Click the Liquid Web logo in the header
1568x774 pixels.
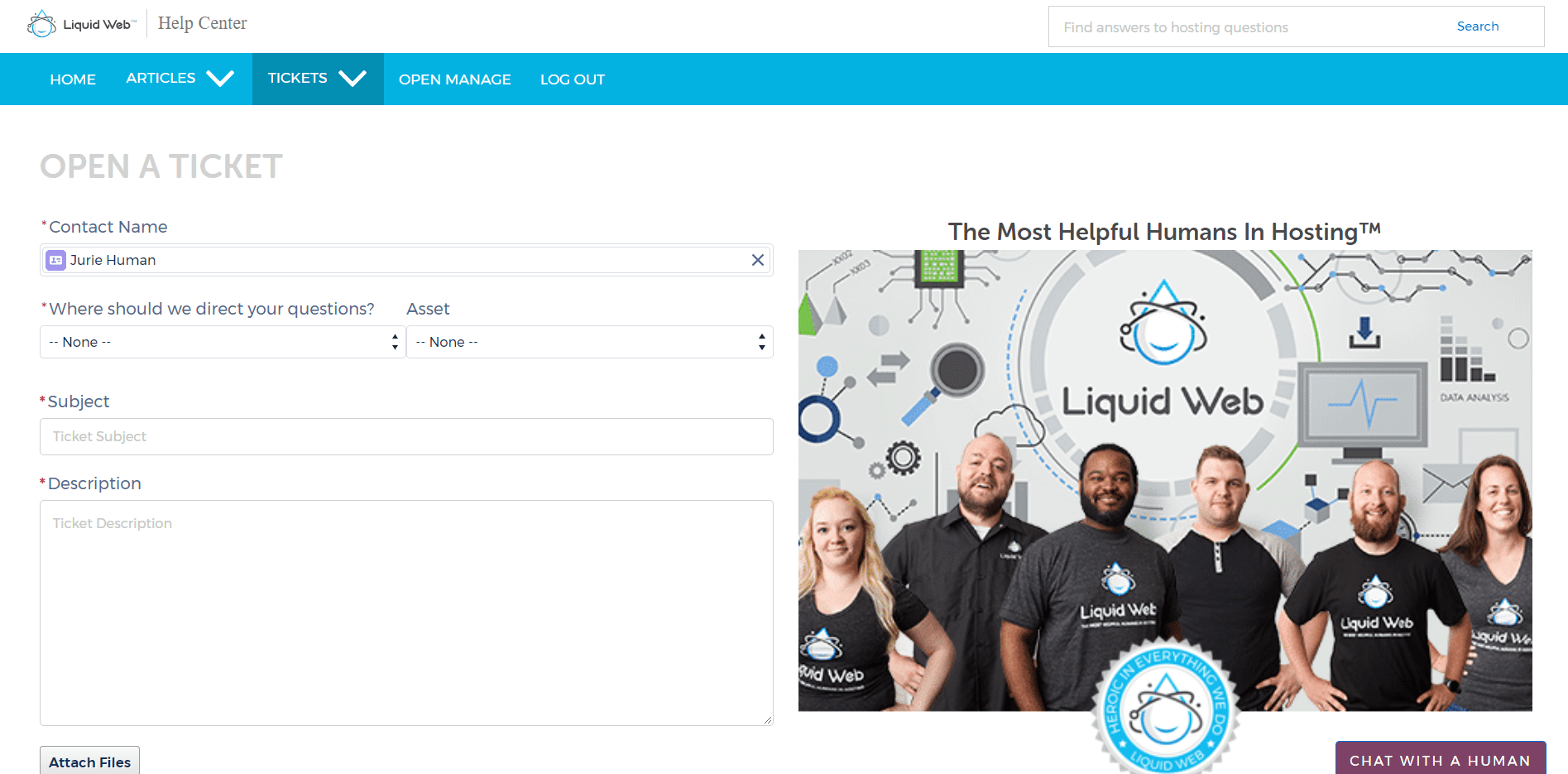point(81,24)
